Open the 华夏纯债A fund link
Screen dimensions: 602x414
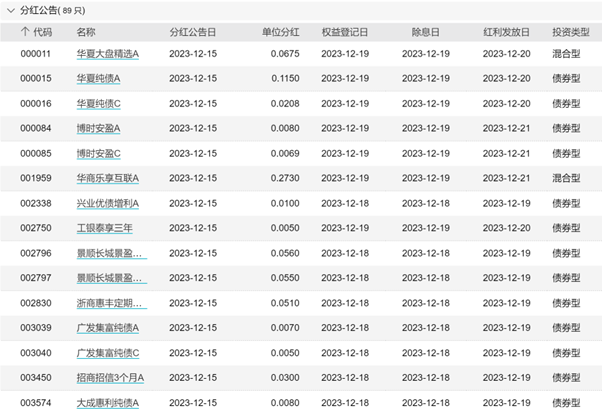98,78
